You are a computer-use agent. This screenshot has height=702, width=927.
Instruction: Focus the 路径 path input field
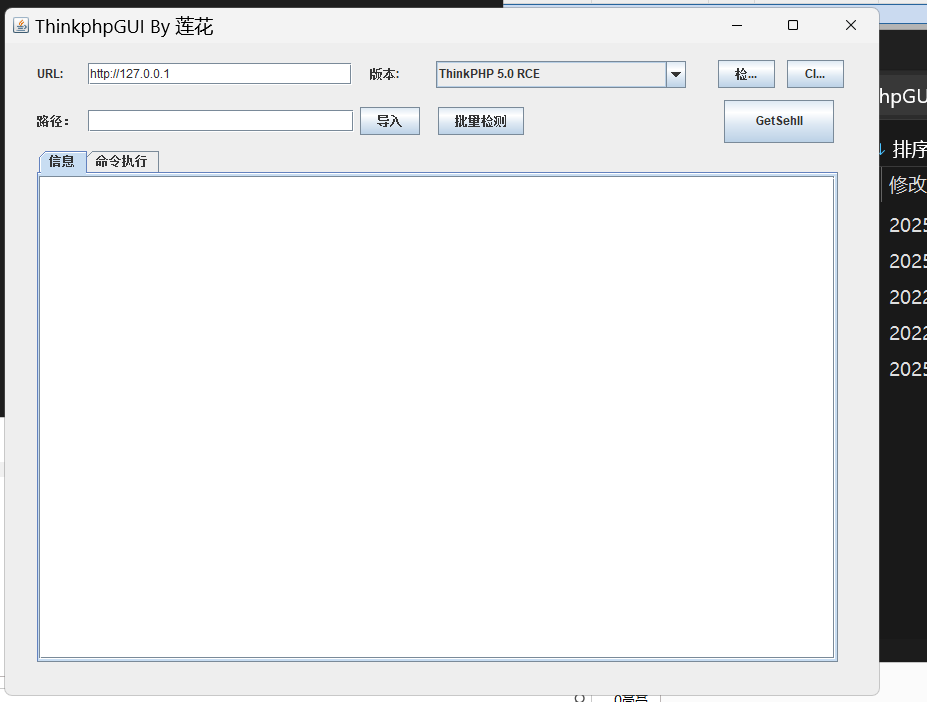220,121
